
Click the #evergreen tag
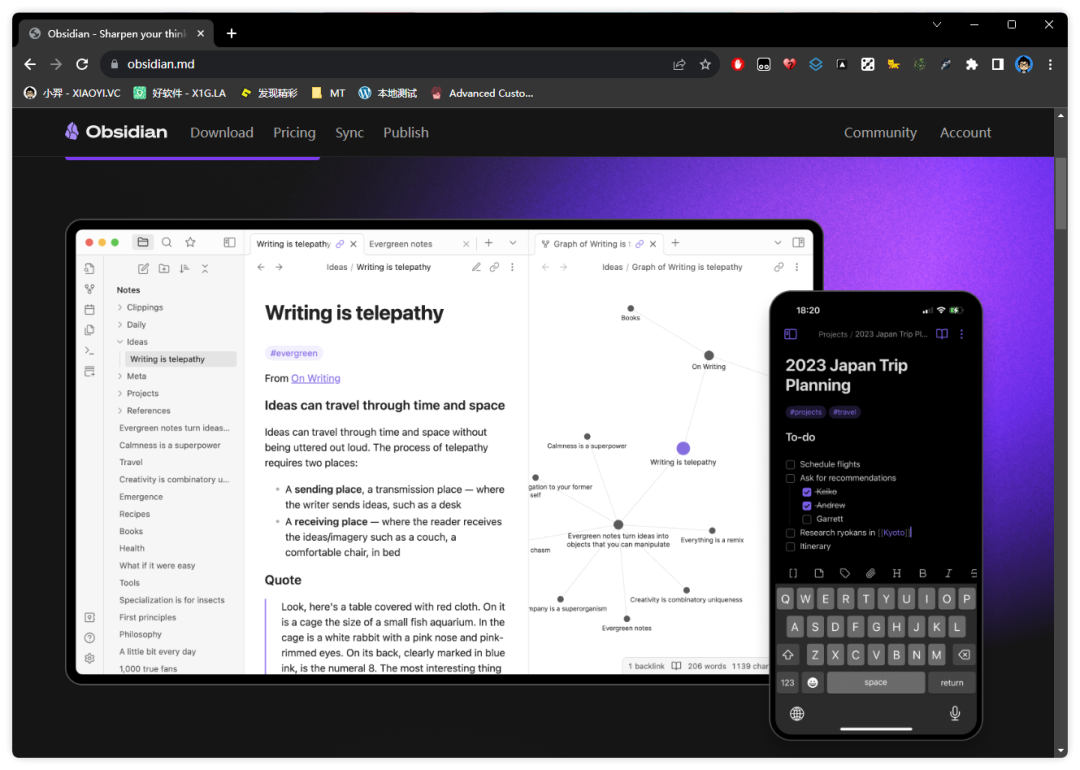click(x=294, y=353)
